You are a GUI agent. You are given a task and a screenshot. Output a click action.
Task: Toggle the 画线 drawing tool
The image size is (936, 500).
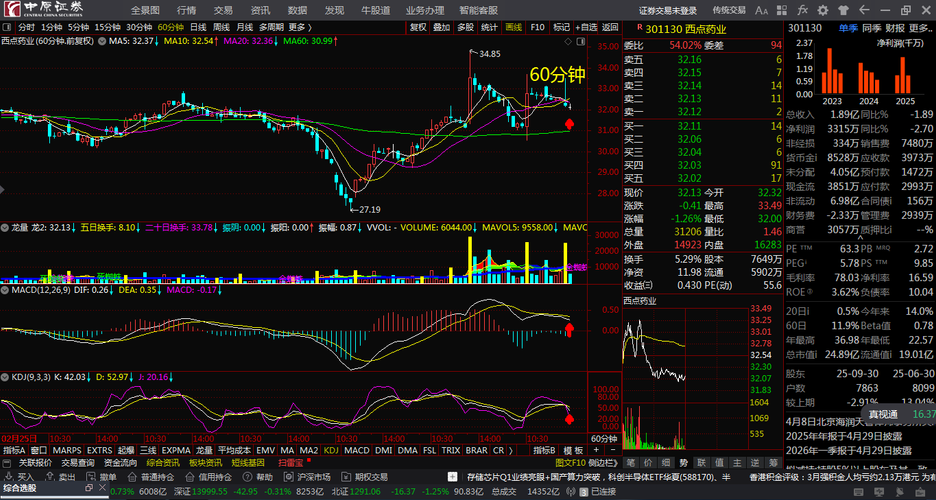tap(513, 27)
